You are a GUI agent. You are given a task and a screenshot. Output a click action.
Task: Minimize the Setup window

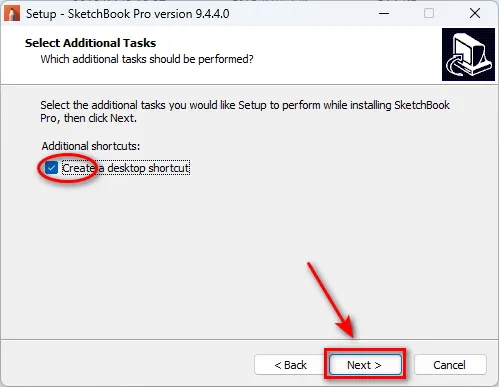coord(384,14)
